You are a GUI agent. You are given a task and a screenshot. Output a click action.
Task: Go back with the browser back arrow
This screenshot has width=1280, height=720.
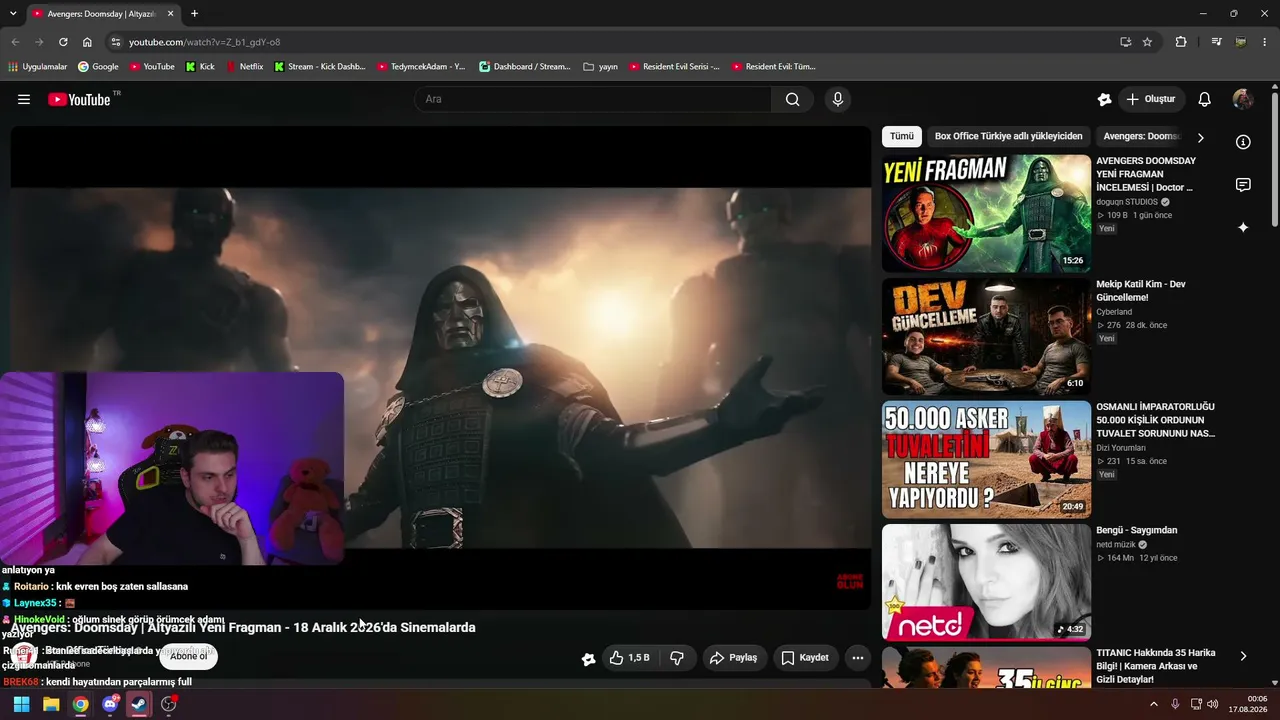tap(15, 42)
